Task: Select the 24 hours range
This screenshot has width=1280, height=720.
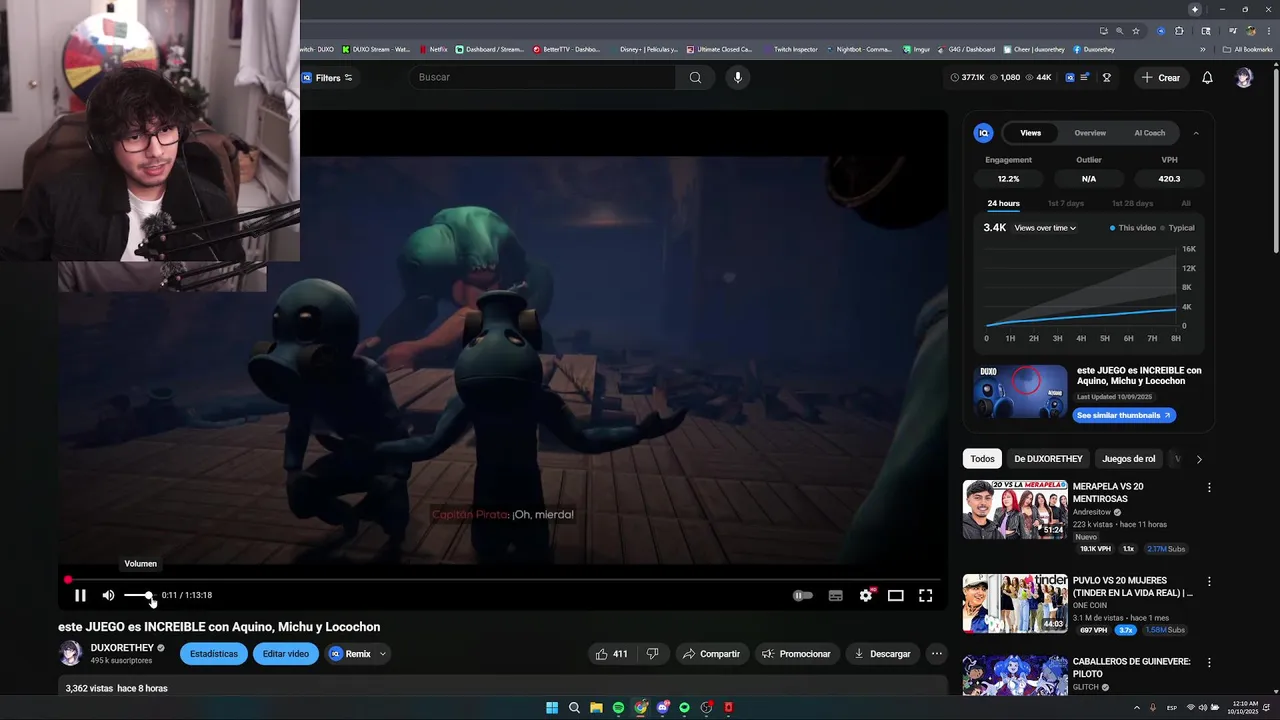Action: point(1003,203)
